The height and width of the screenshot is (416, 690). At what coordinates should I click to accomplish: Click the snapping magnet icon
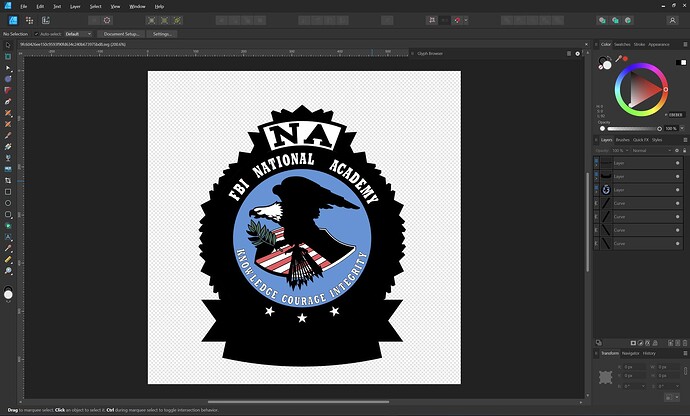458,20
